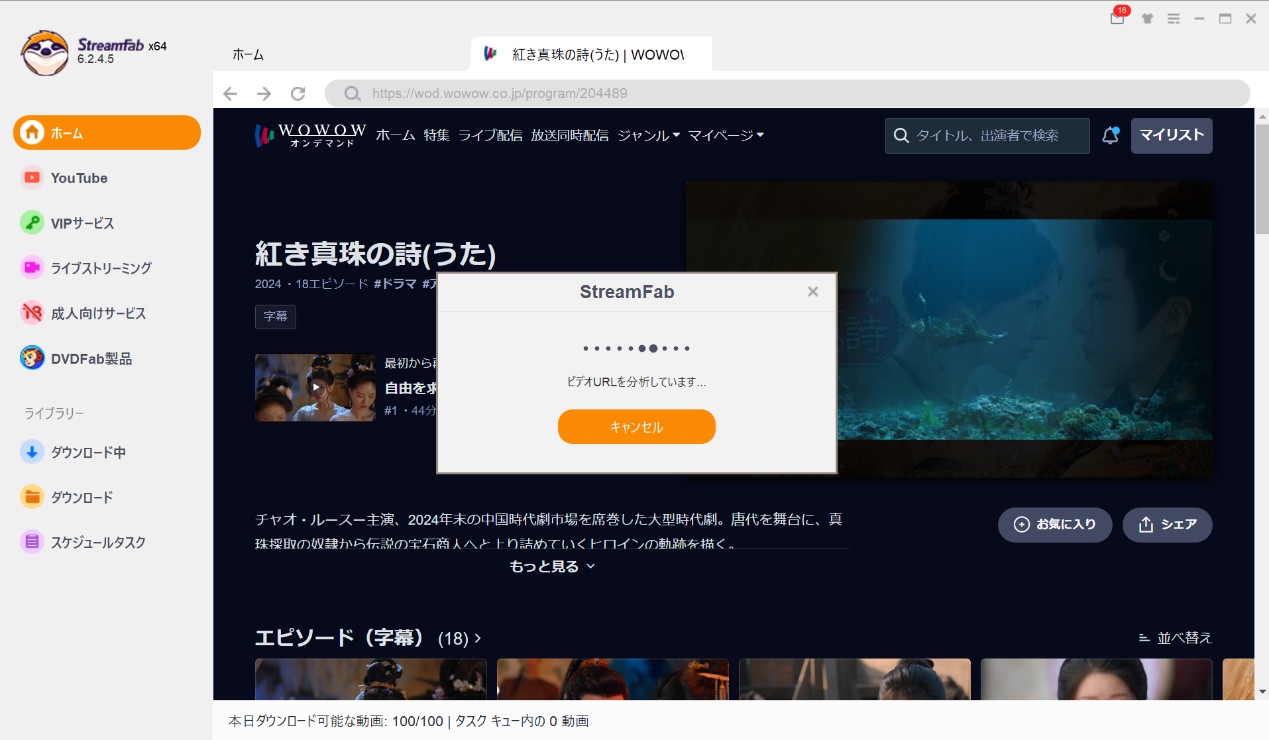Click the second episode thumbnail in list
Screen dimensions: 1269x740
[x=613, y=679]
